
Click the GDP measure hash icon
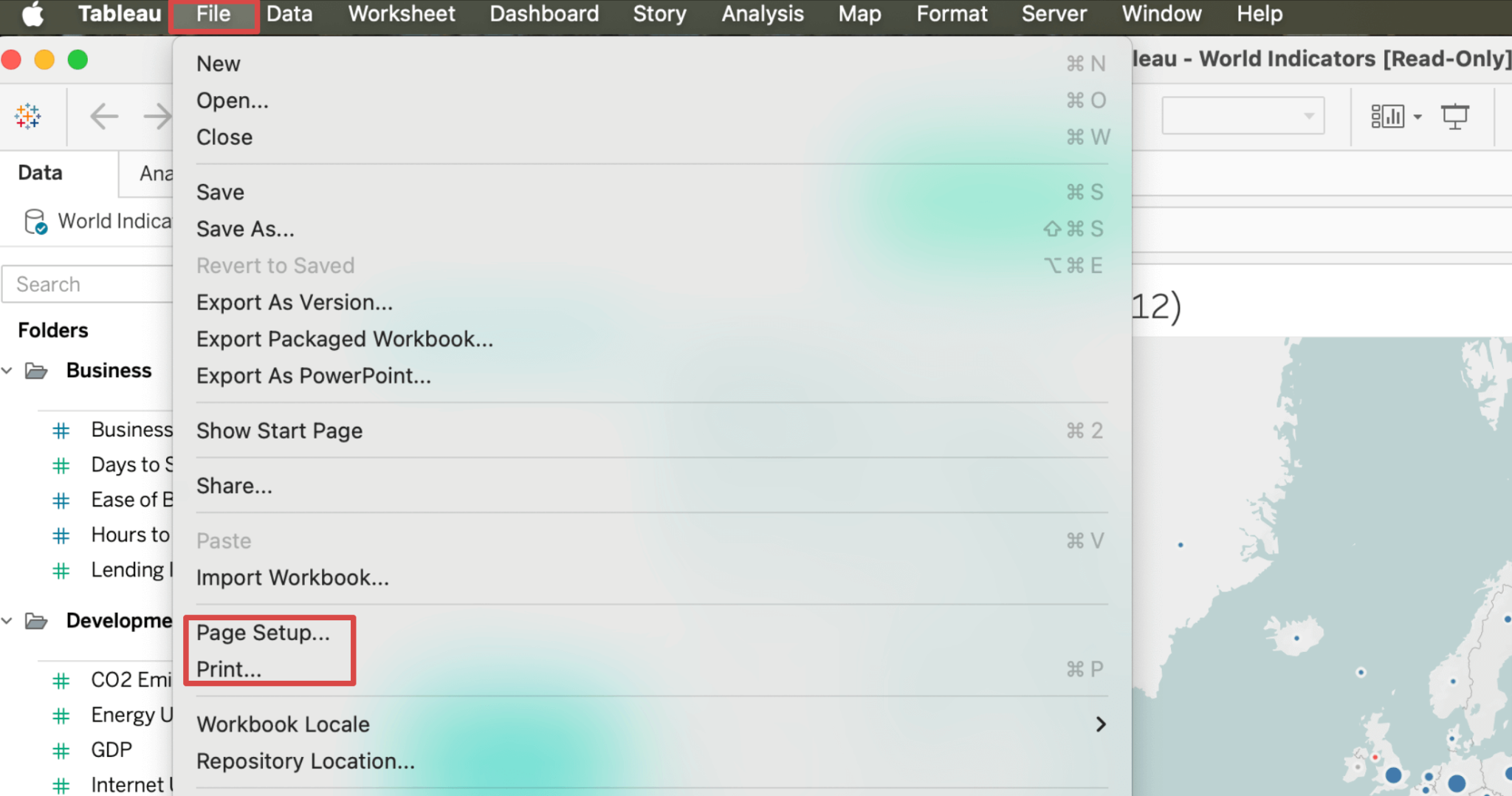(x=61, y=751)
